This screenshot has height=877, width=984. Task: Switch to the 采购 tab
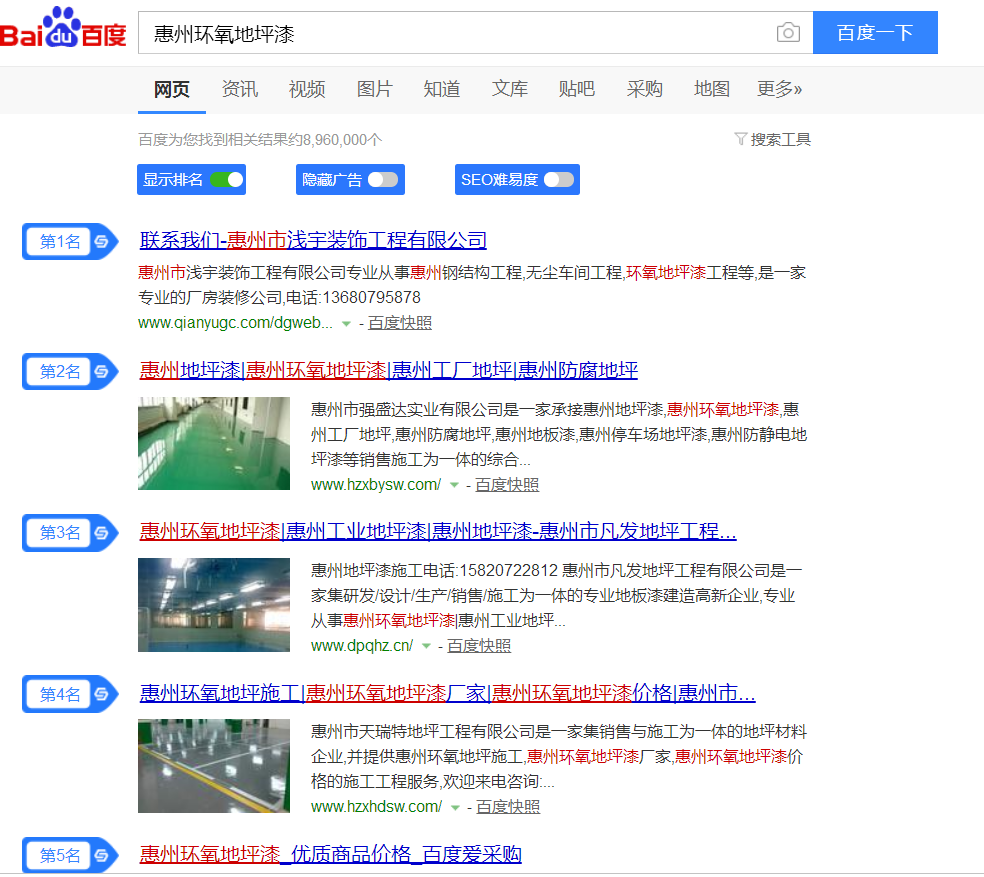pos(644,89)
